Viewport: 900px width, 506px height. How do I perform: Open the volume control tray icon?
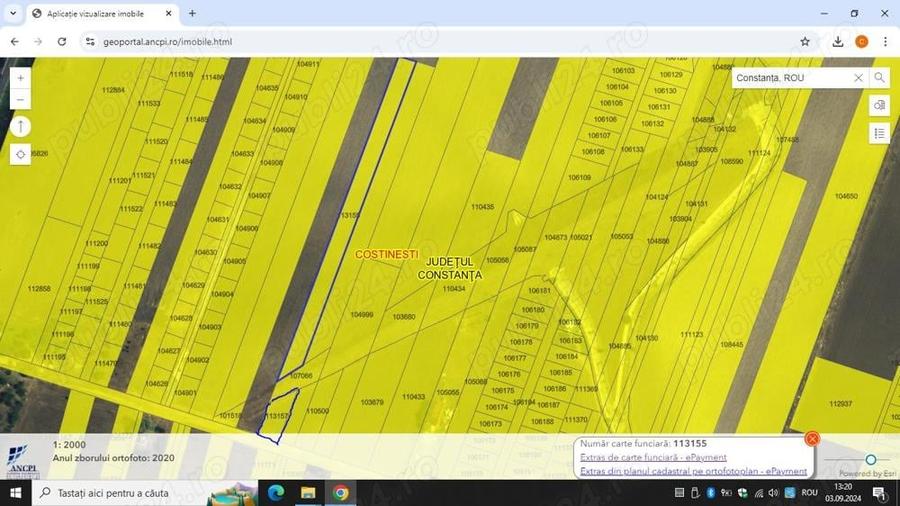click(774, 493)
